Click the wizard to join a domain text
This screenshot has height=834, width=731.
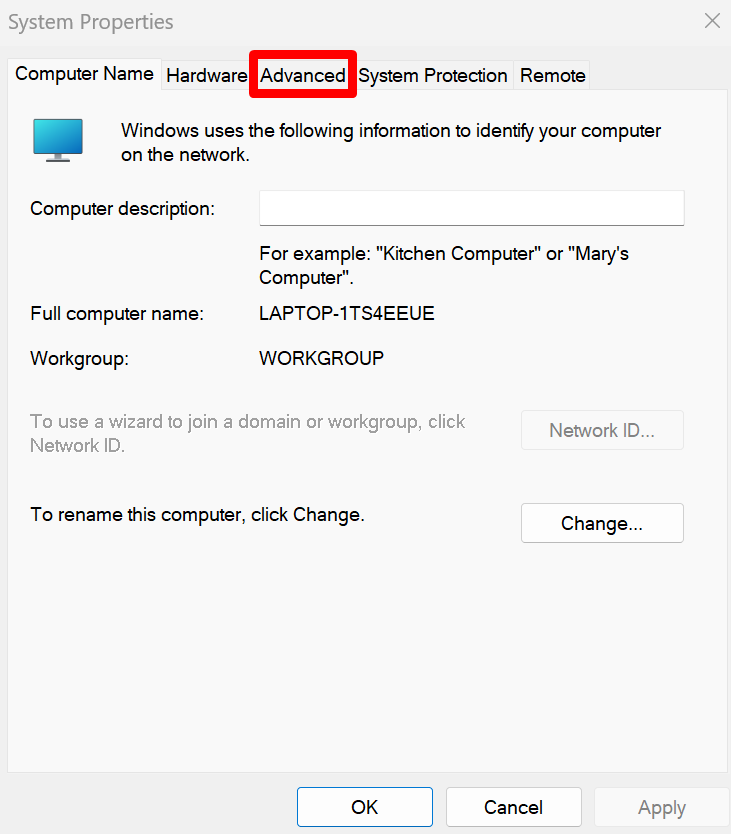point(247,433)
